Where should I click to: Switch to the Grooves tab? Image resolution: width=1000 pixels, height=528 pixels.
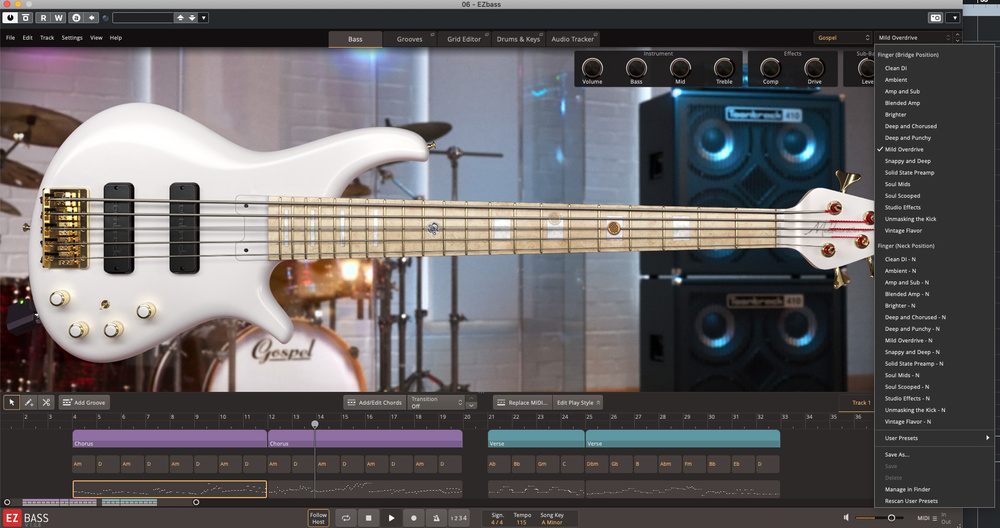[x=409, y=39]
